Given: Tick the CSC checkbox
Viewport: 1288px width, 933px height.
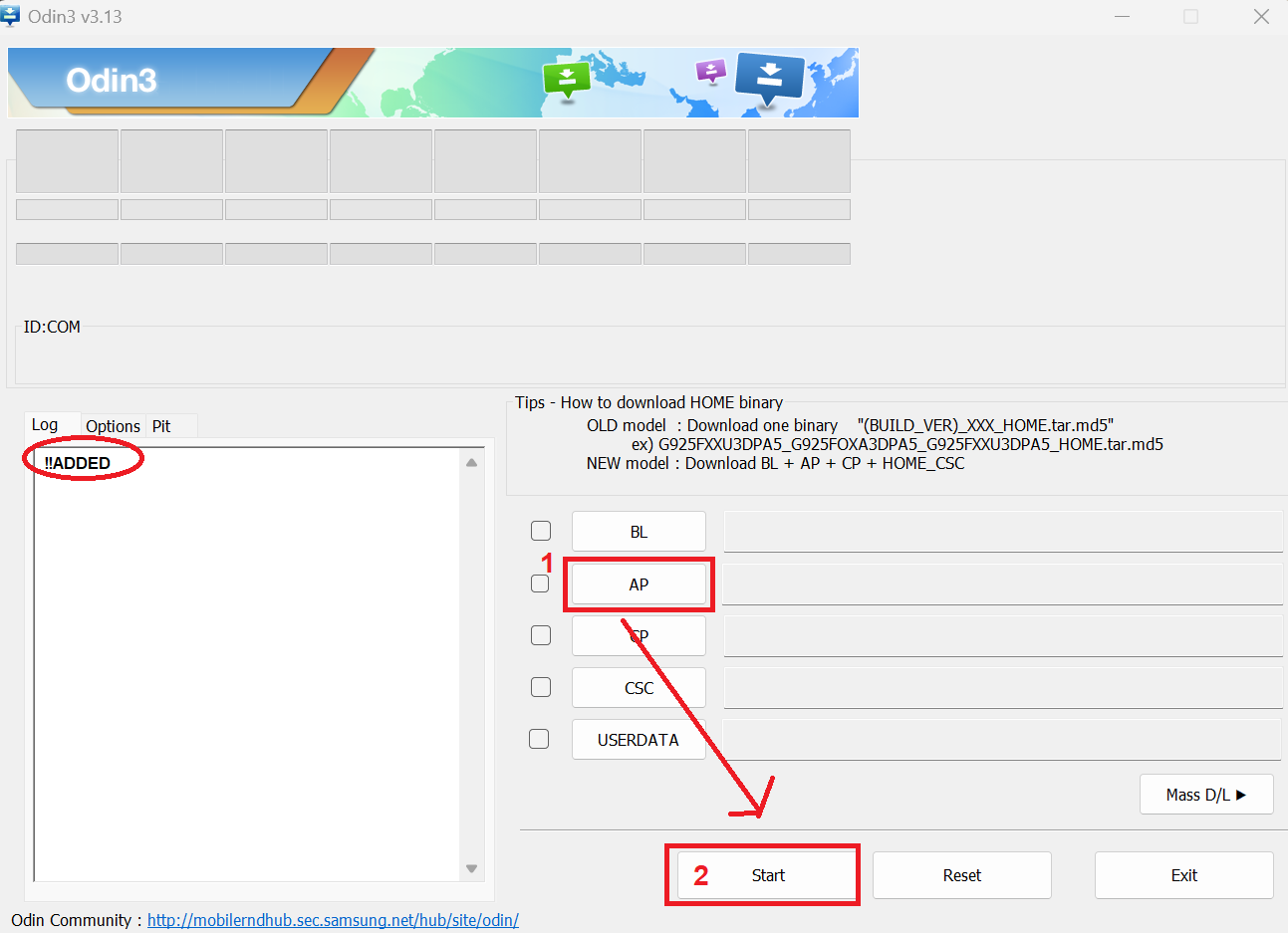Looking at the screenshot, I should [x=541, y=687].
